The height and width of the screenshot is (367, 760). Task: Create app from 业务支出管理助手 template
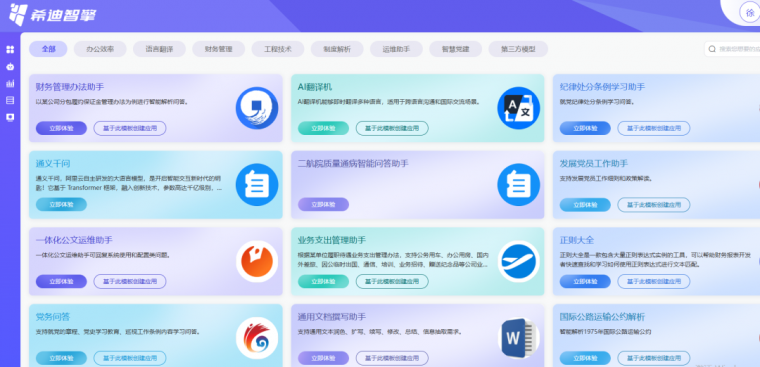click(392, 281)
